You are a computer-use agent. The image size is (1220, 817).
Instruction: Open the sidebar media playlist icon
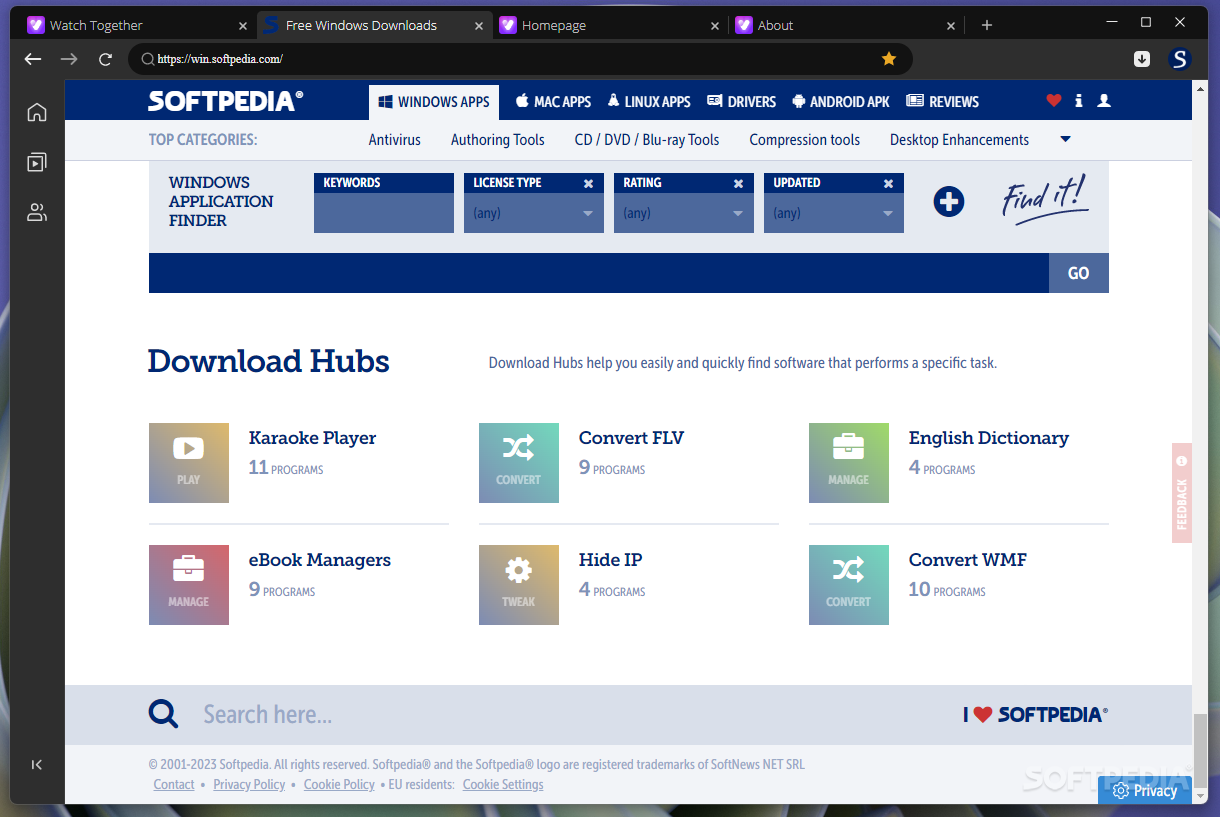(37, 162)
